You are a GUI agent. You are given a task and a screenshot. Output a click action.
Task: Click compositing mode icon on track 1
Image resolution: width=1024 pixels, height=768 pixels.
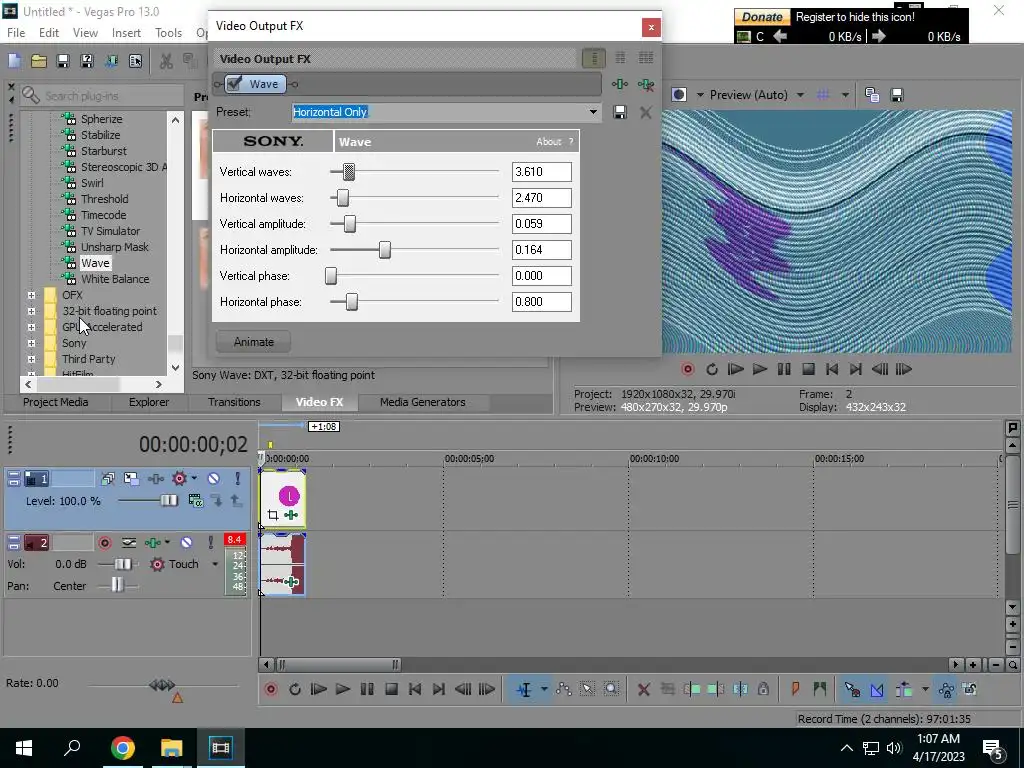[195, 501]
